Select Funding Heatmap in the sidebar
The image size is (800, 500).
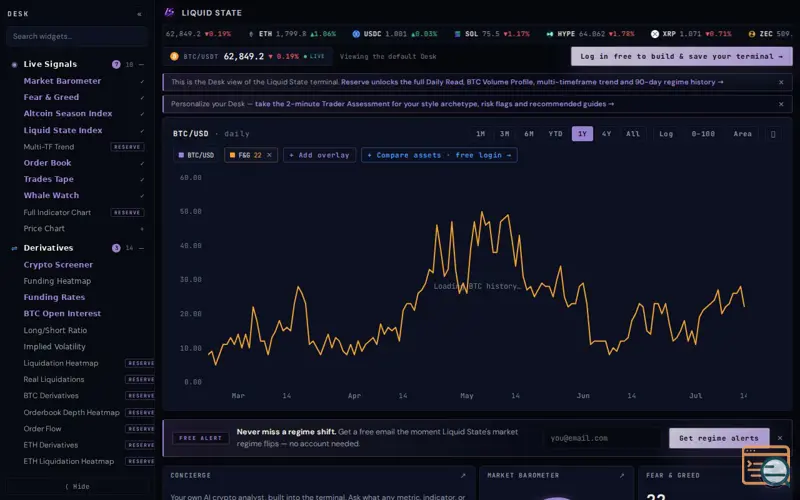point(57,281)
